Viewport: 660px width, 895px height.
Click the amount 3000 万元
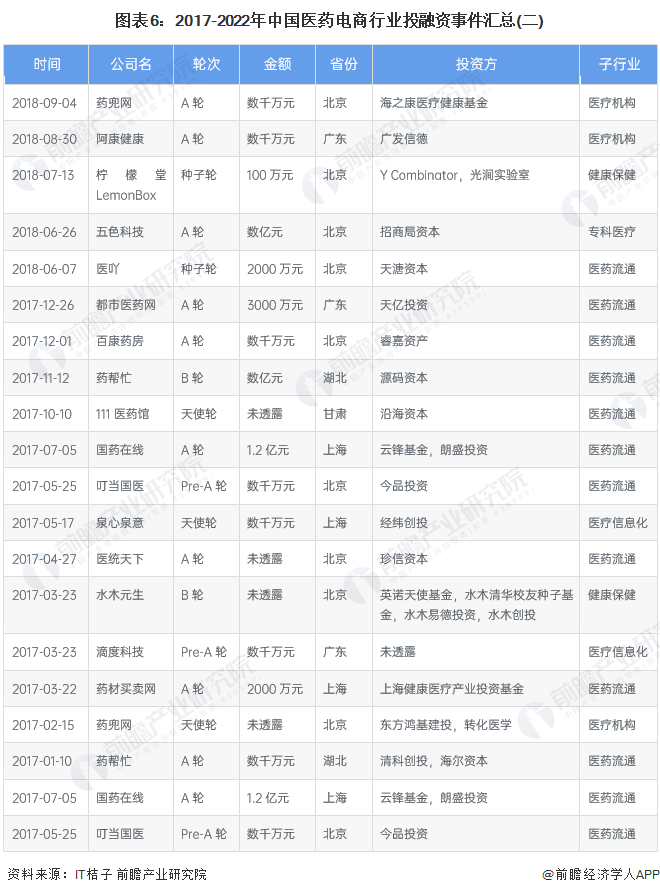click(x=275, y=305)
